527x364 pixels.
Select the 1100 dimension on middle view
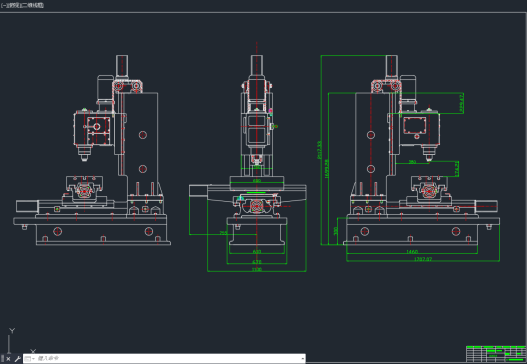(256, 269)
